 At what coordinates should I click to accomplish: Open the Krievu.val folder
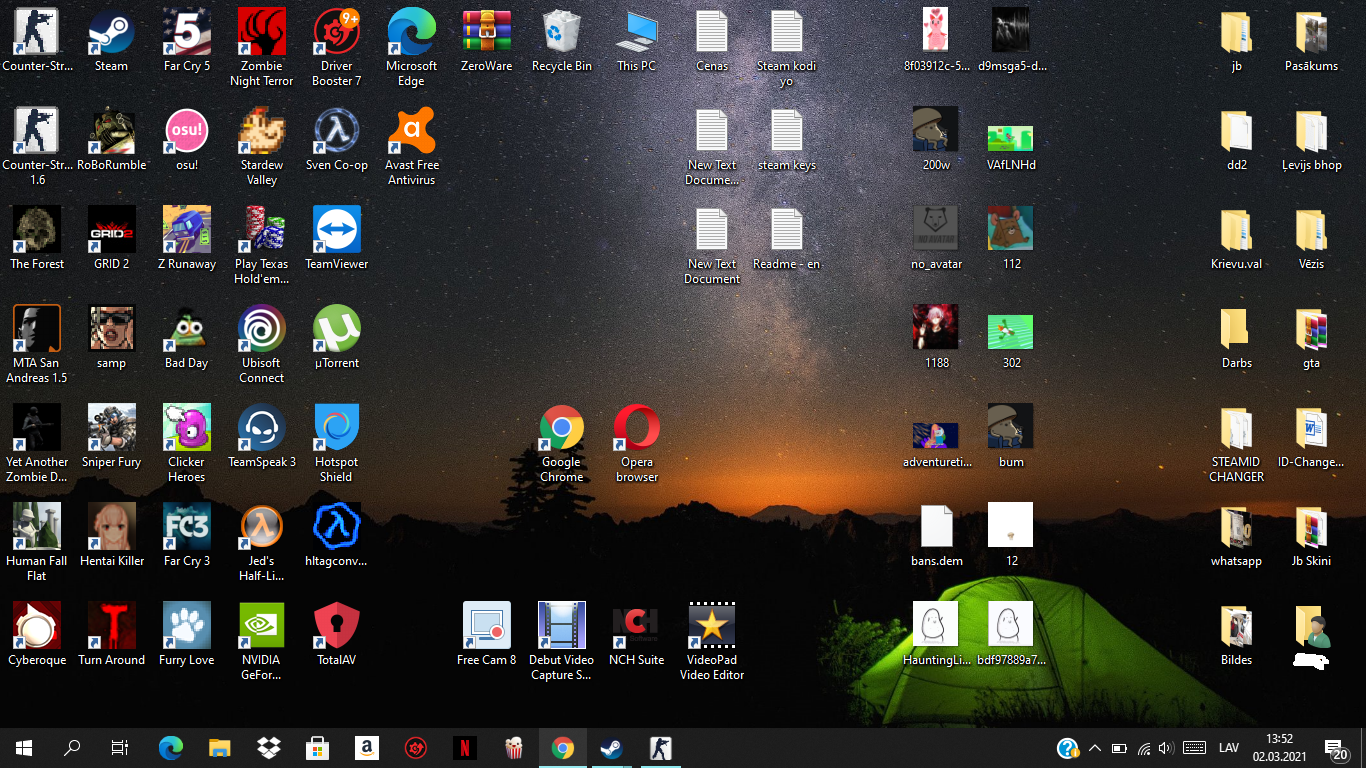click(x=1237, y=239)
